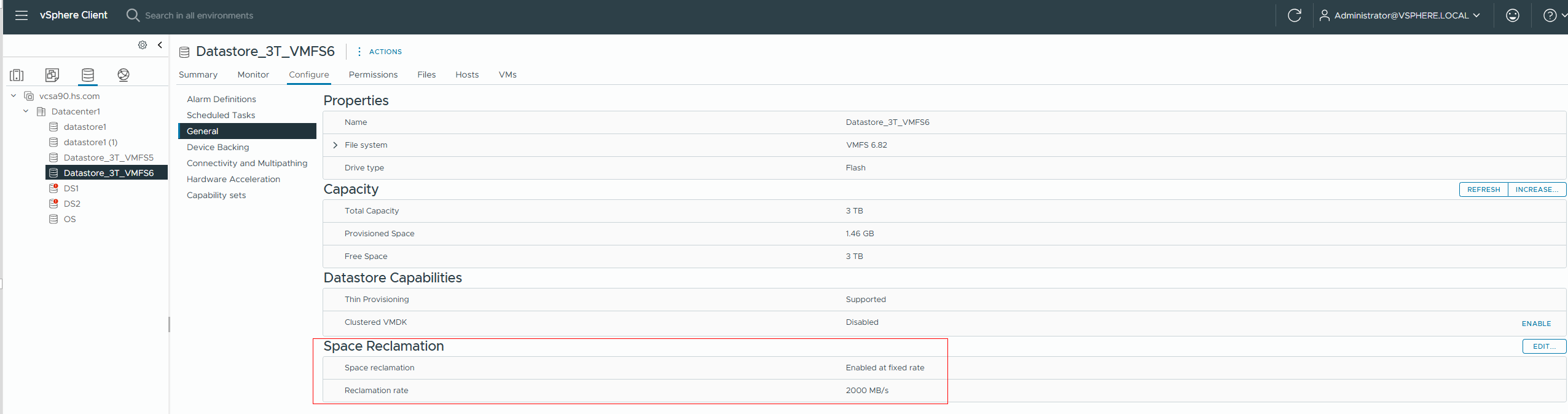Image resolution: width=1568 pixels, height=414 pixels.
Task: Open the smiley feedback icon
Action: point(1513,15)
